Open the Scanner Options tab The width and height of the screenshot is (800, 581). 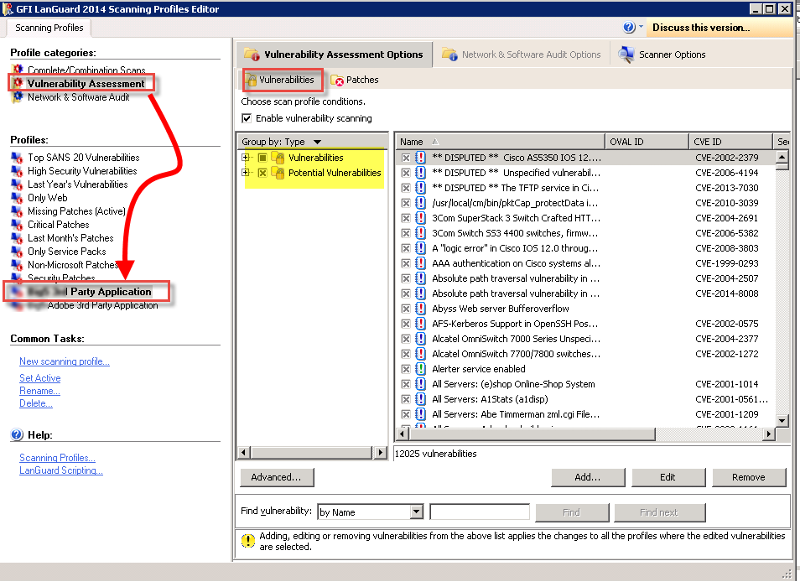663,54
